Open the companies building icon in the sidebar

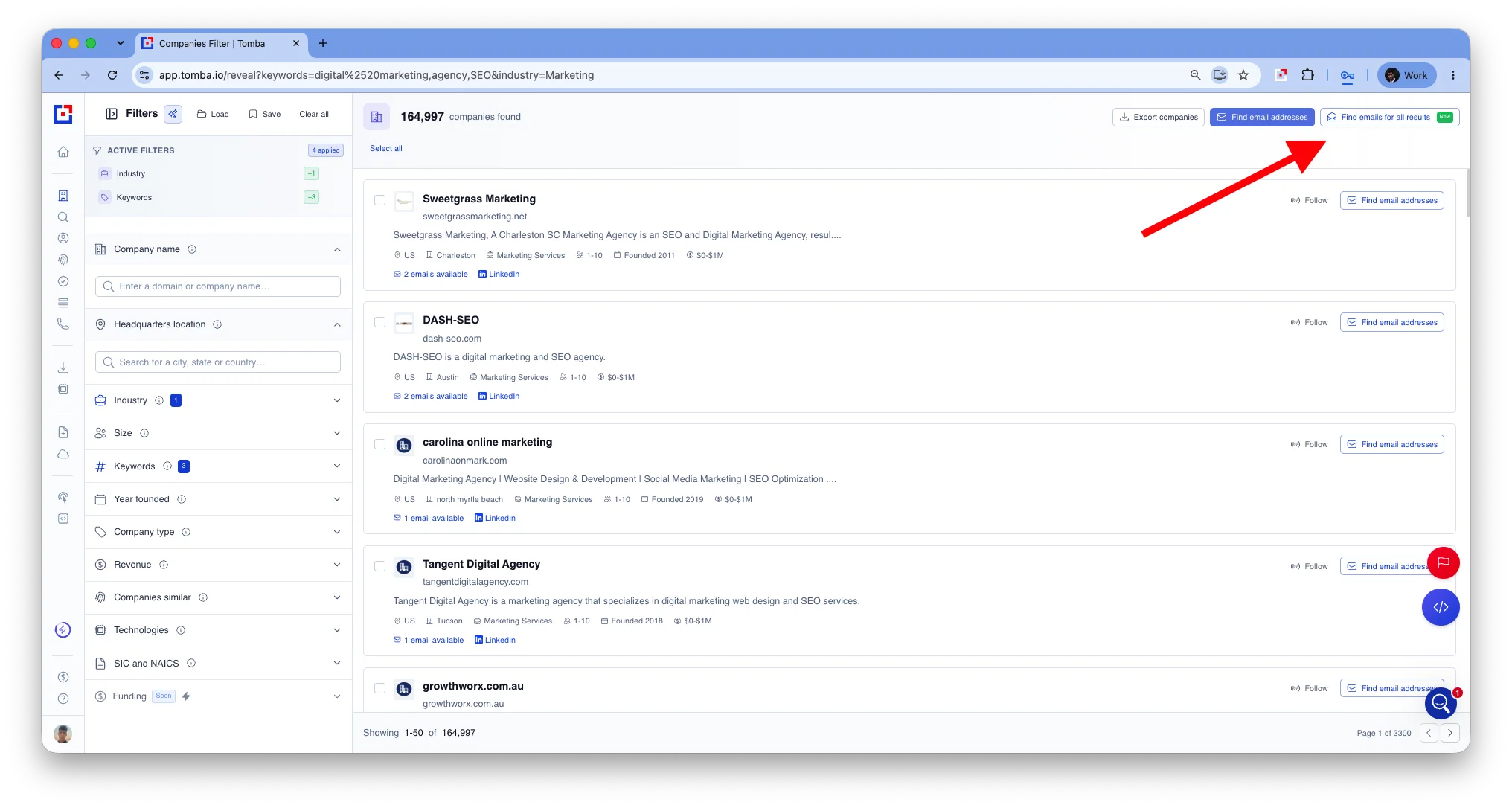pyautogui.click(x=63, y=196)
